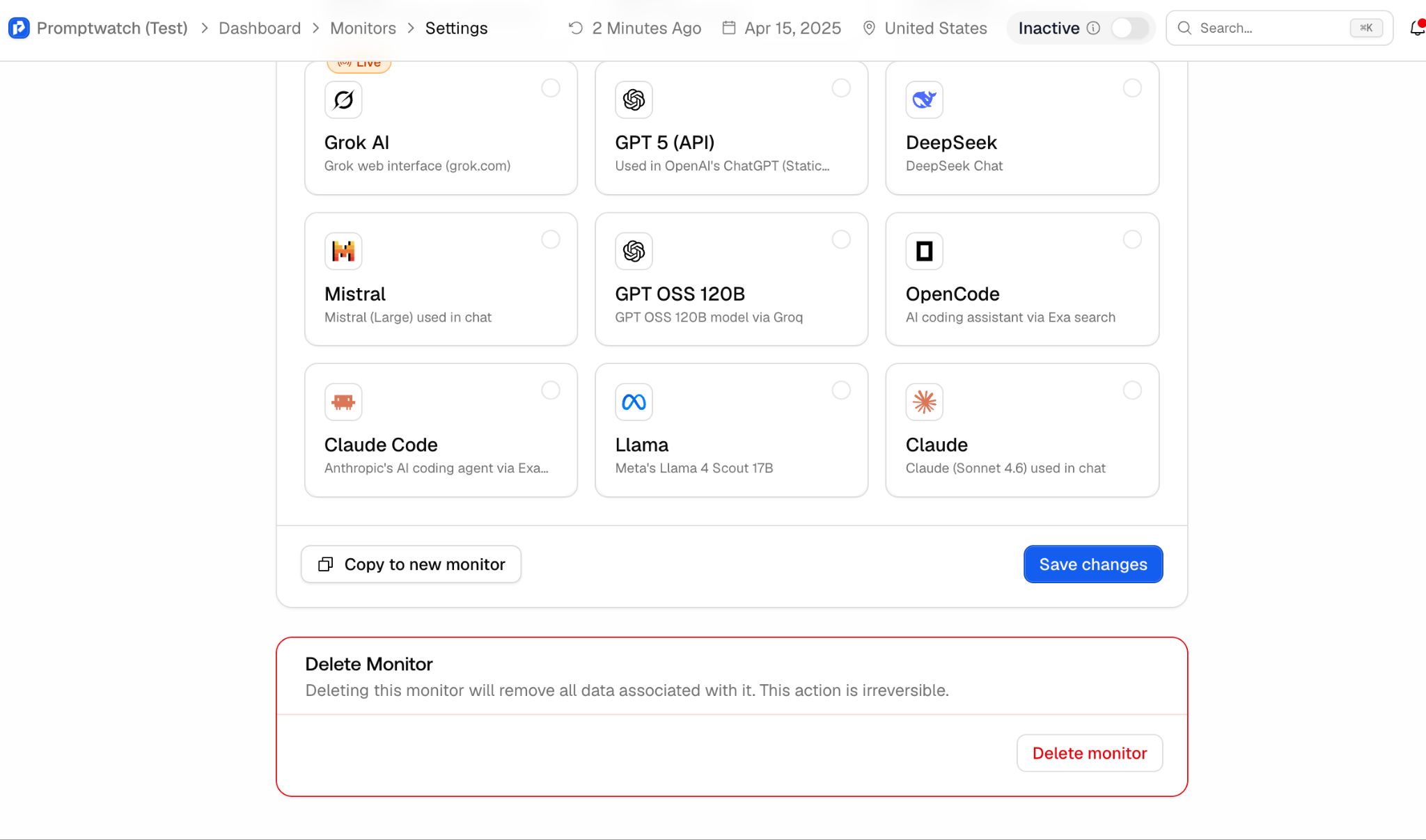Screen dimensions: 1426x840
Task: Select the Claude Code radio button
Action: point(551,390)
